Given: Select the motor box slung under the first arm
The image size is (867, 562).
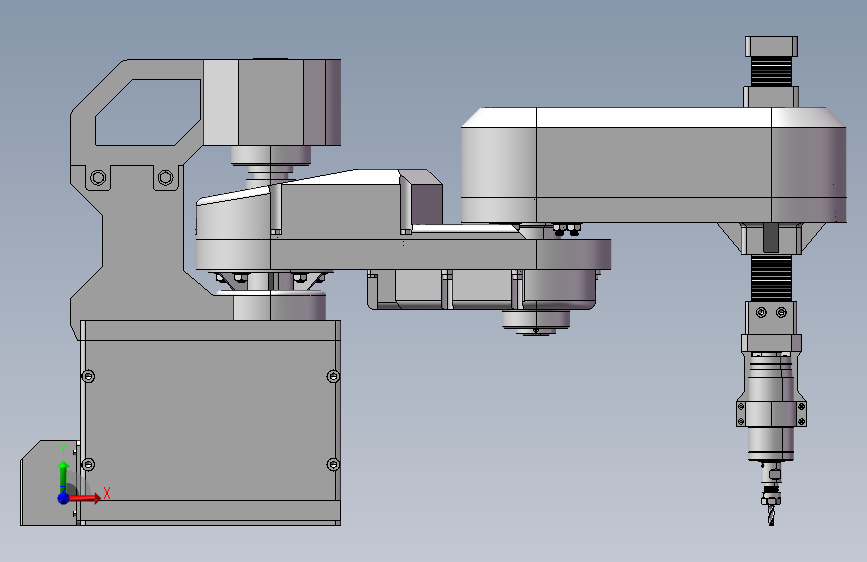Looking at the screenshot, I should point(481,289).
